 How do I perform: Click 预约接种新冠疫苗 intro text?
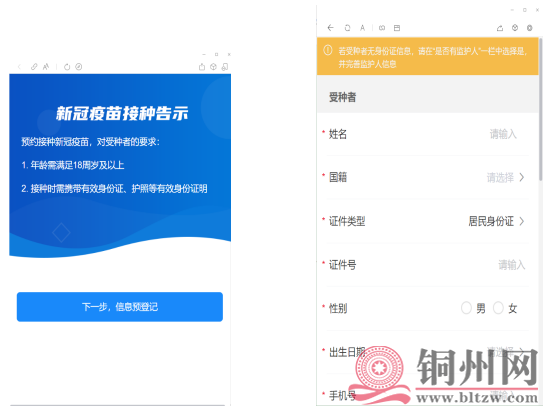click(90, 142)
